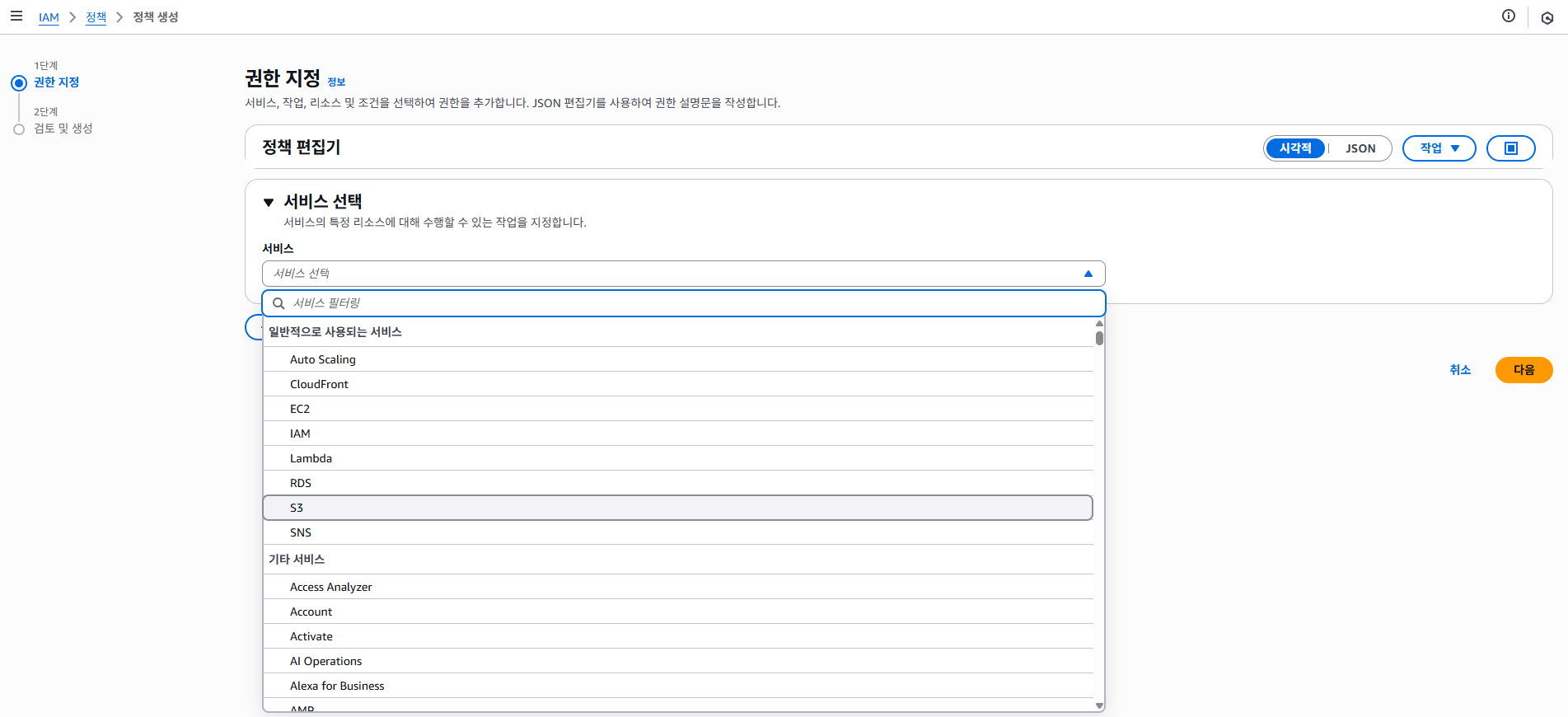This screenshot has width=1568, height=717.
Task: Click scrollbar up arrow in service list
Action: coord(1099,324)
